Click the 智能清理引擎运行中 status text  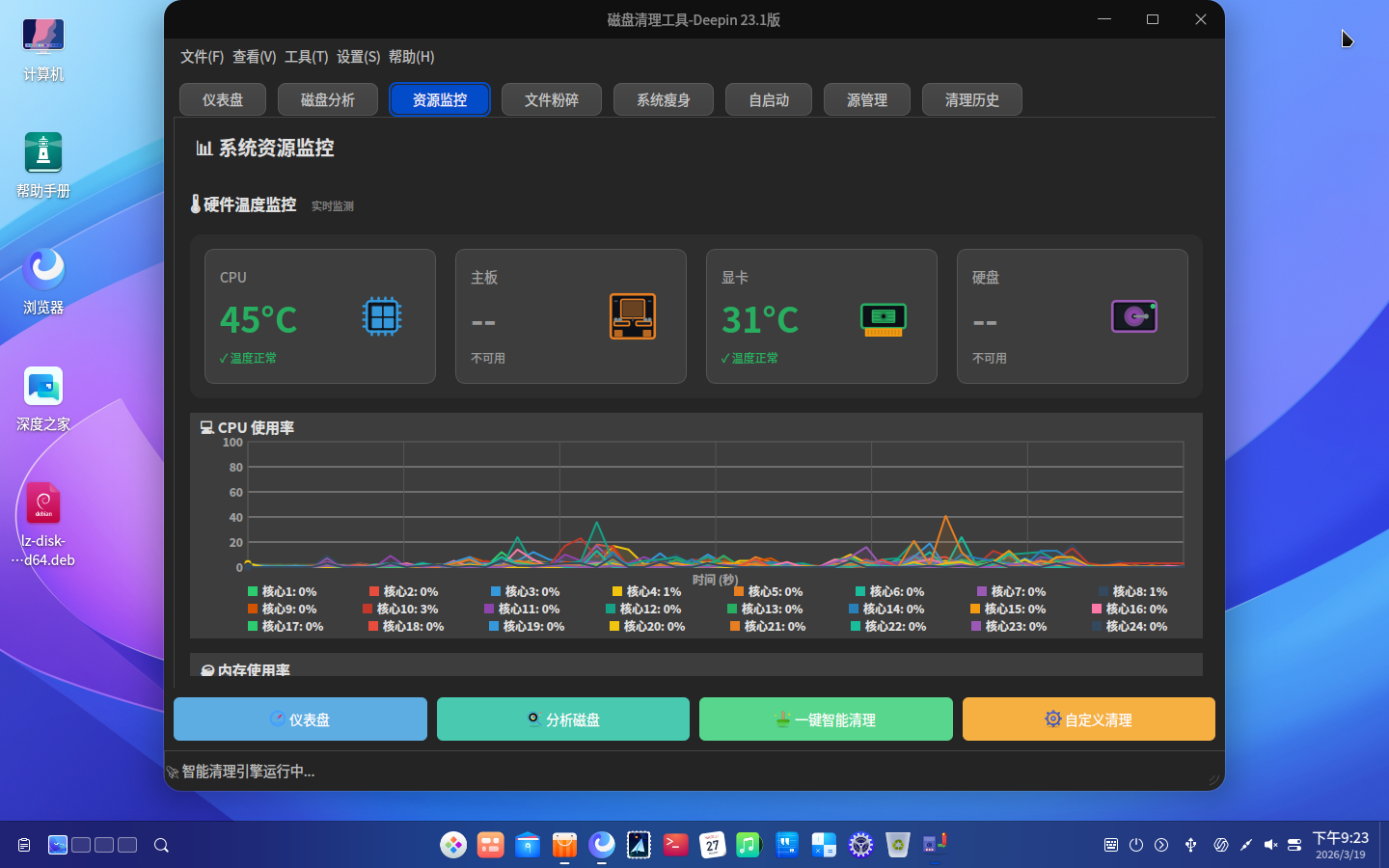(248, 772)
